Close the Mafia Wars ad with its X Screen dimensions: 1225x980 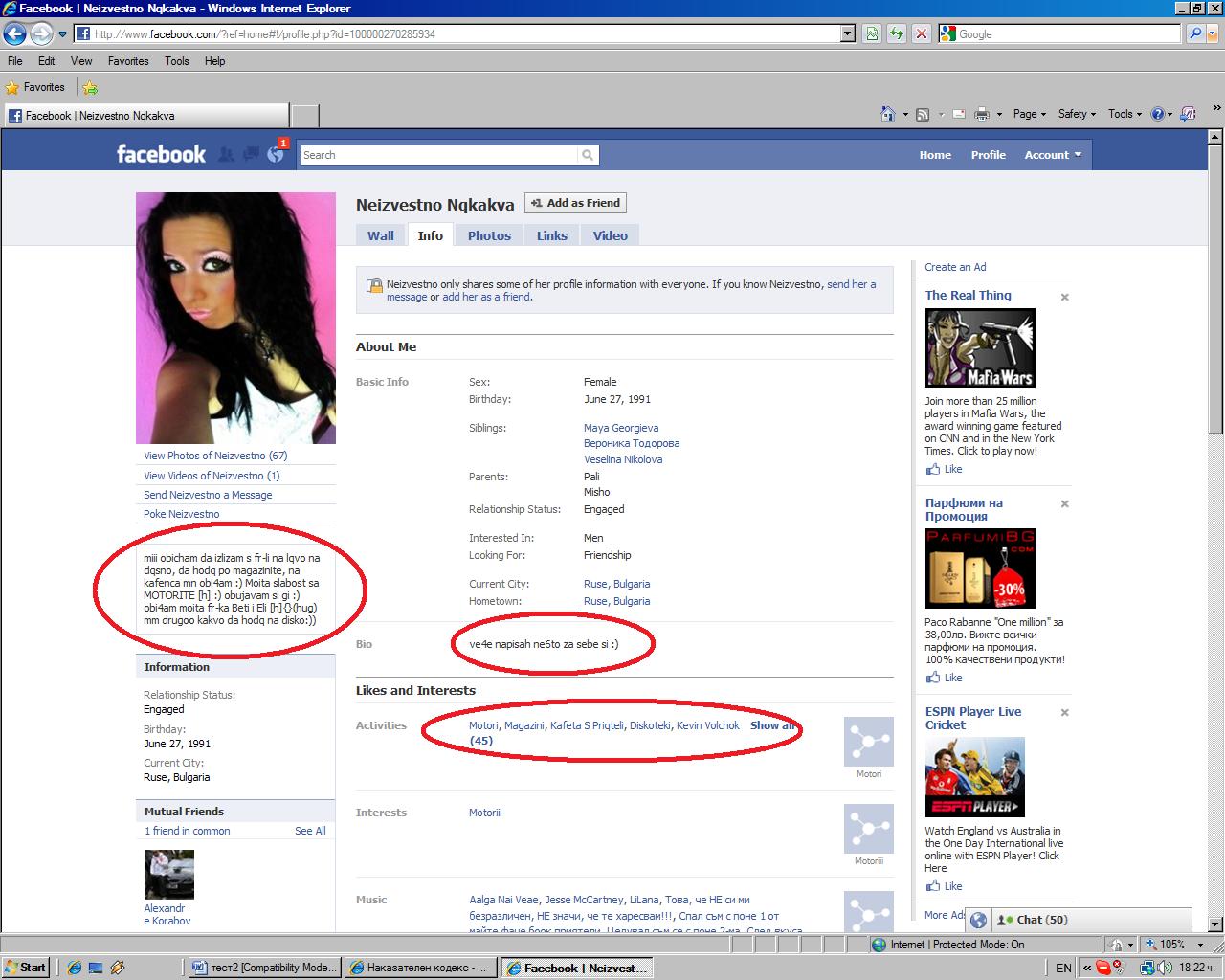click(1064, 297)
